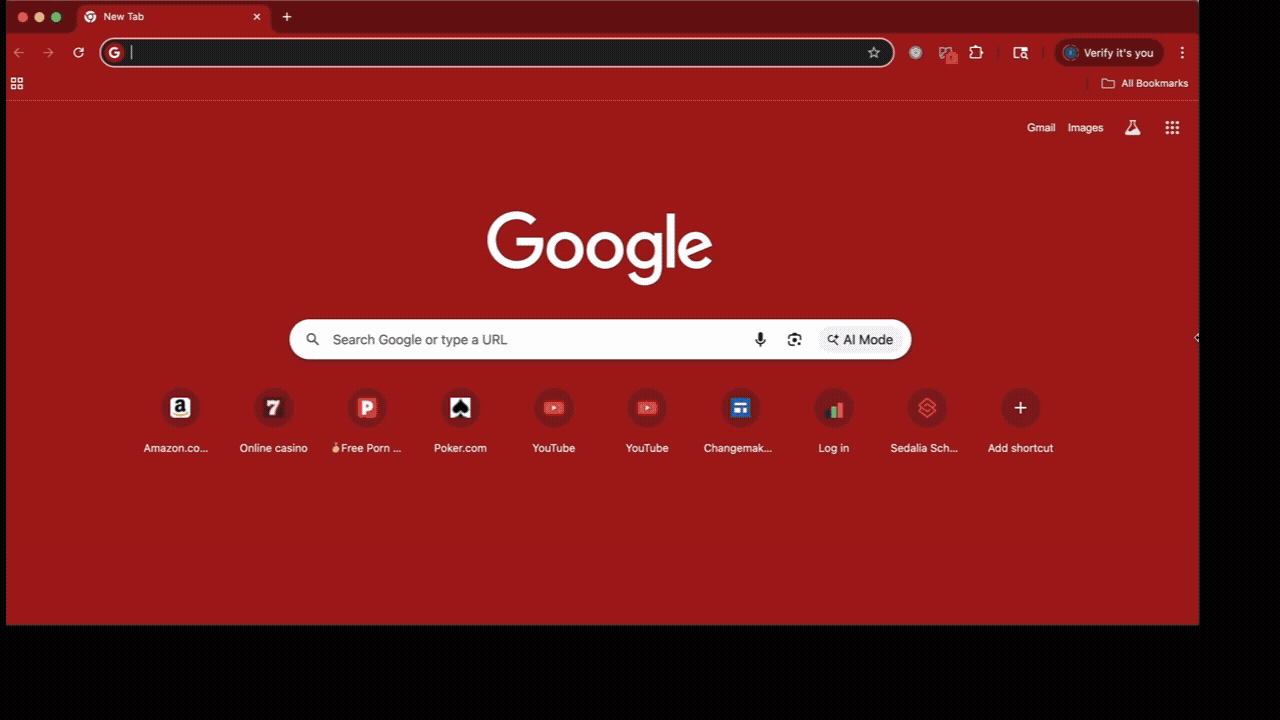
Task: Open the Changemak... shortcut
Action: (x=740, y=421)
